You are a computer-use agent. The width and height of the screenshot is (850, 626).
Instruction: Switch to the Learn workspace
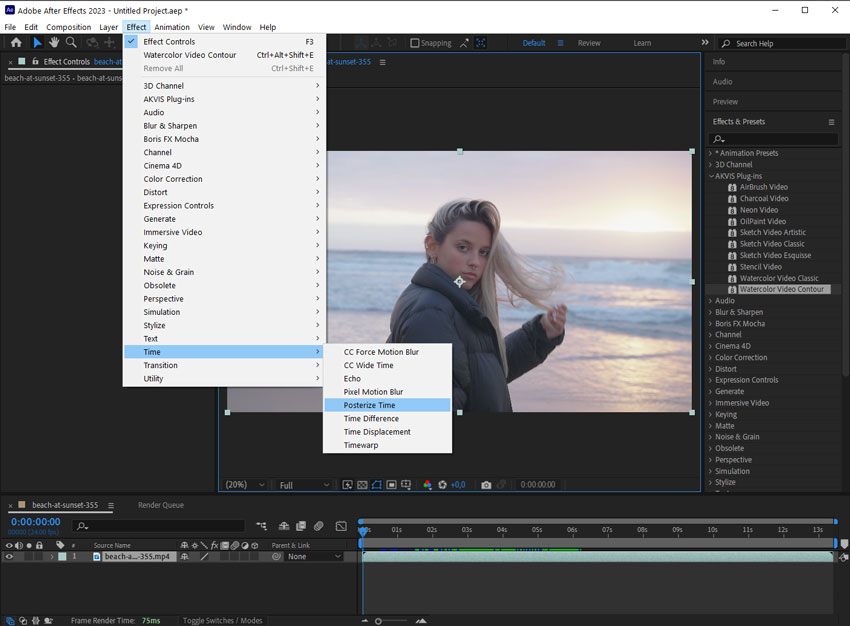pyautogui.click(x=642, y=43)
